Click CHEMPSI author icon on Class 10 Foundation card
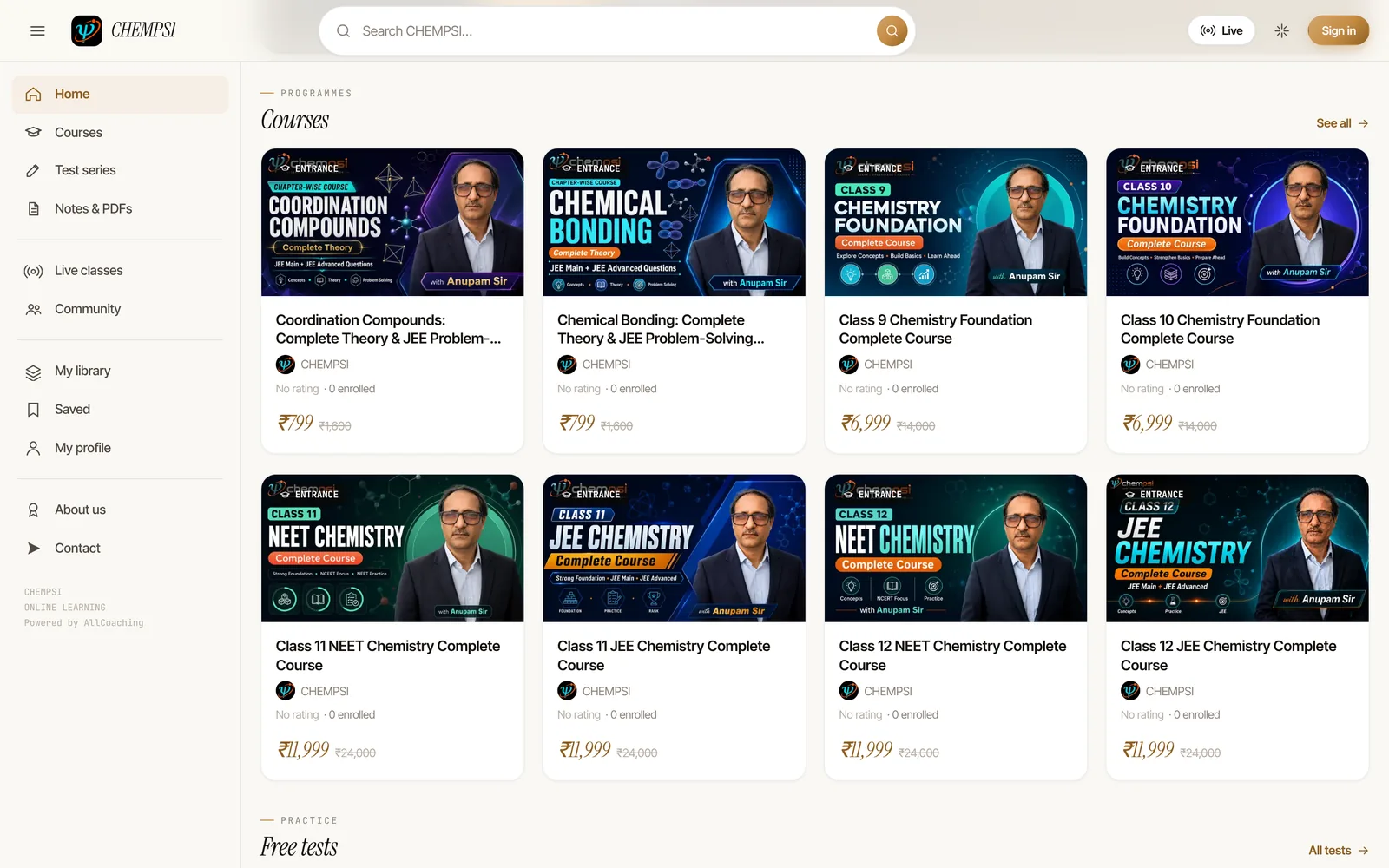 point(1130,365)
